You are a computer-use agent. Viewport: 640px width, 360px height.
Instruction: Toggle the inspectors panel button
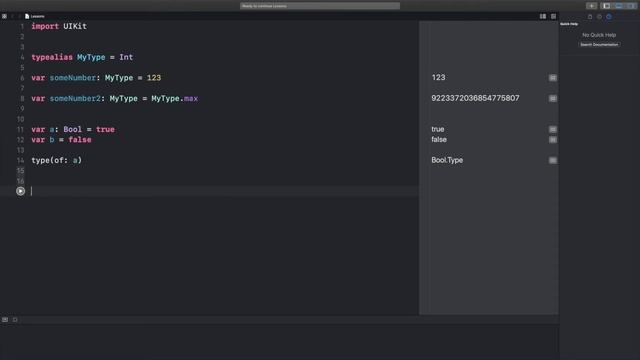(631, 6)
